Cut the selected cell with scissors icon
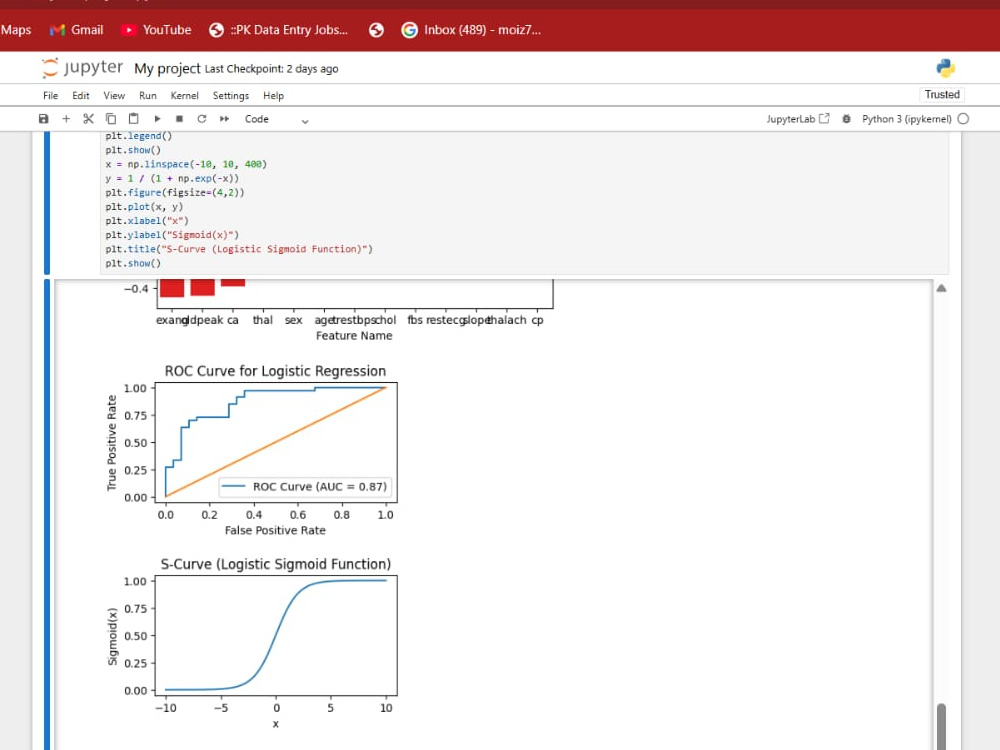This screenshot has width=1000, height=750. pos(88,119)
